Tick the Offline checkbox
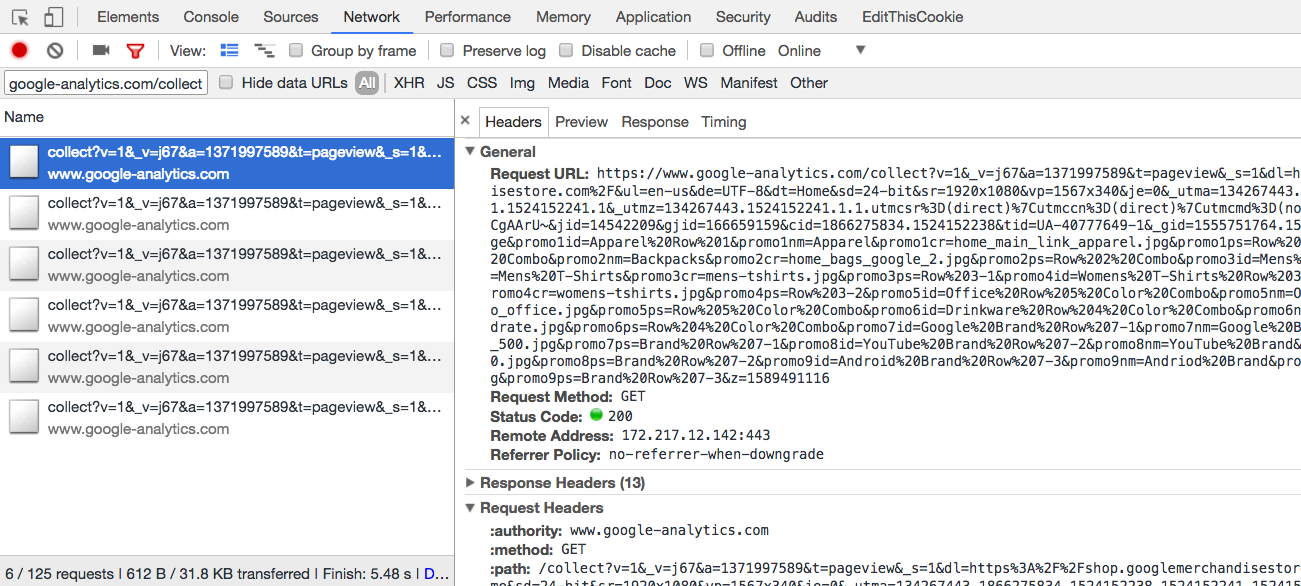Viewport: 1301px width, 586px height. point(707,50)
